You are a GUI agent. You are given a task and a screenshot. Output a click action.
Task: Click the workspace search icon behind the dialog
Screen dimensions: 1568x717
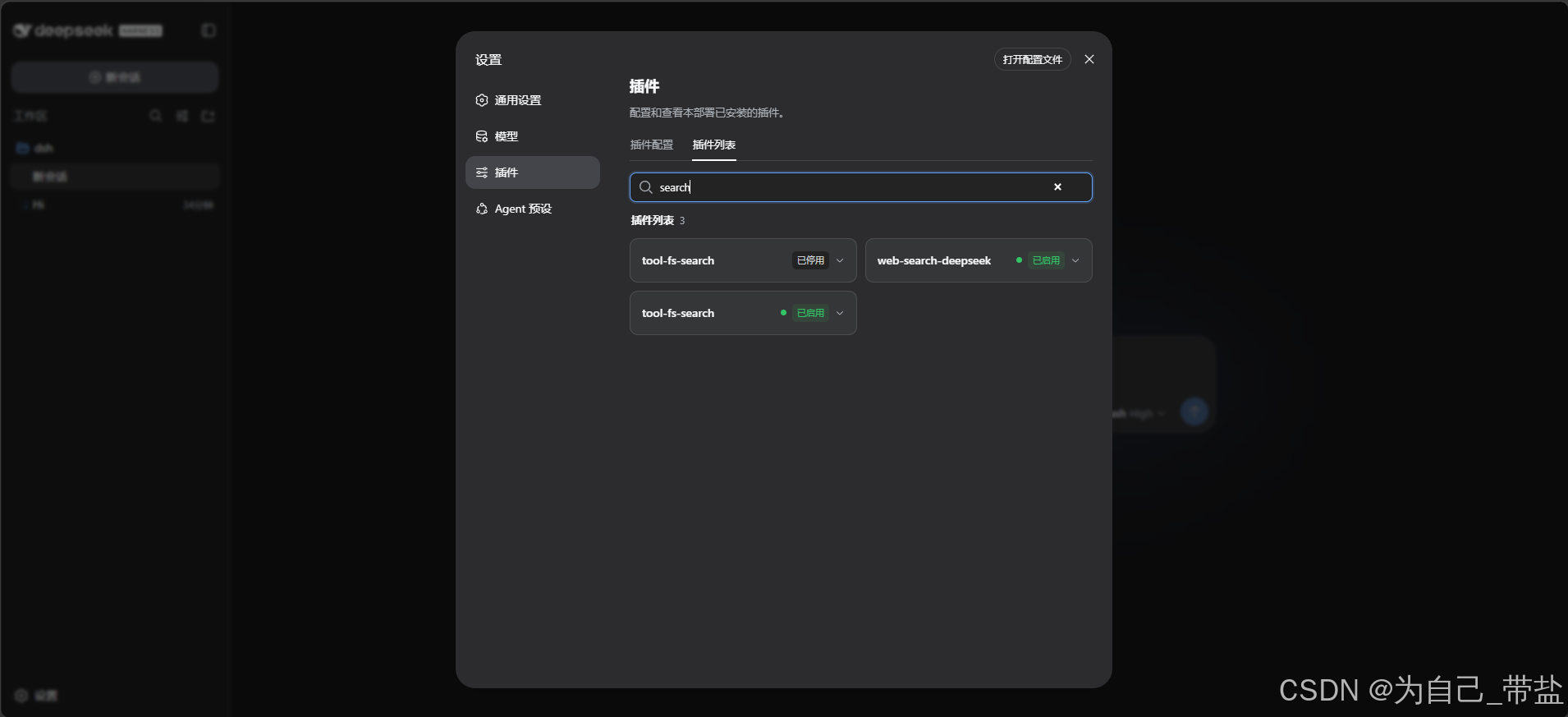(x=155, y=116)
